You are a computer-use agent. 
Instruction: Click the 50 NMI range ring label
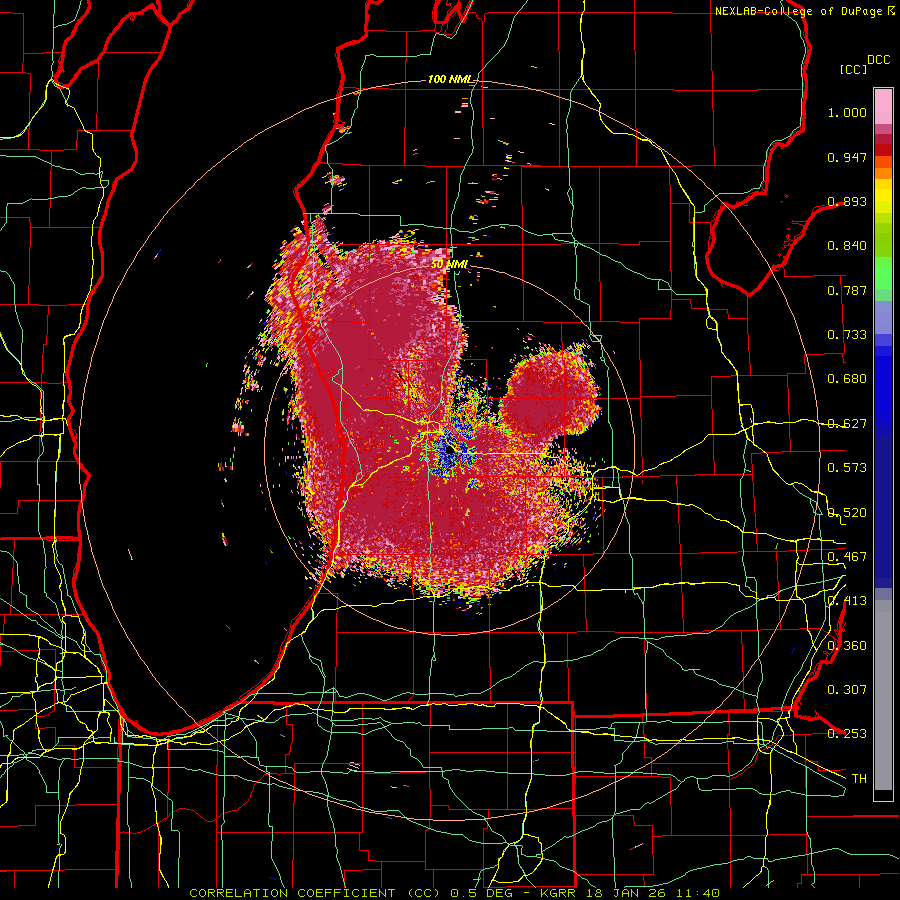[x=449, y=265]
